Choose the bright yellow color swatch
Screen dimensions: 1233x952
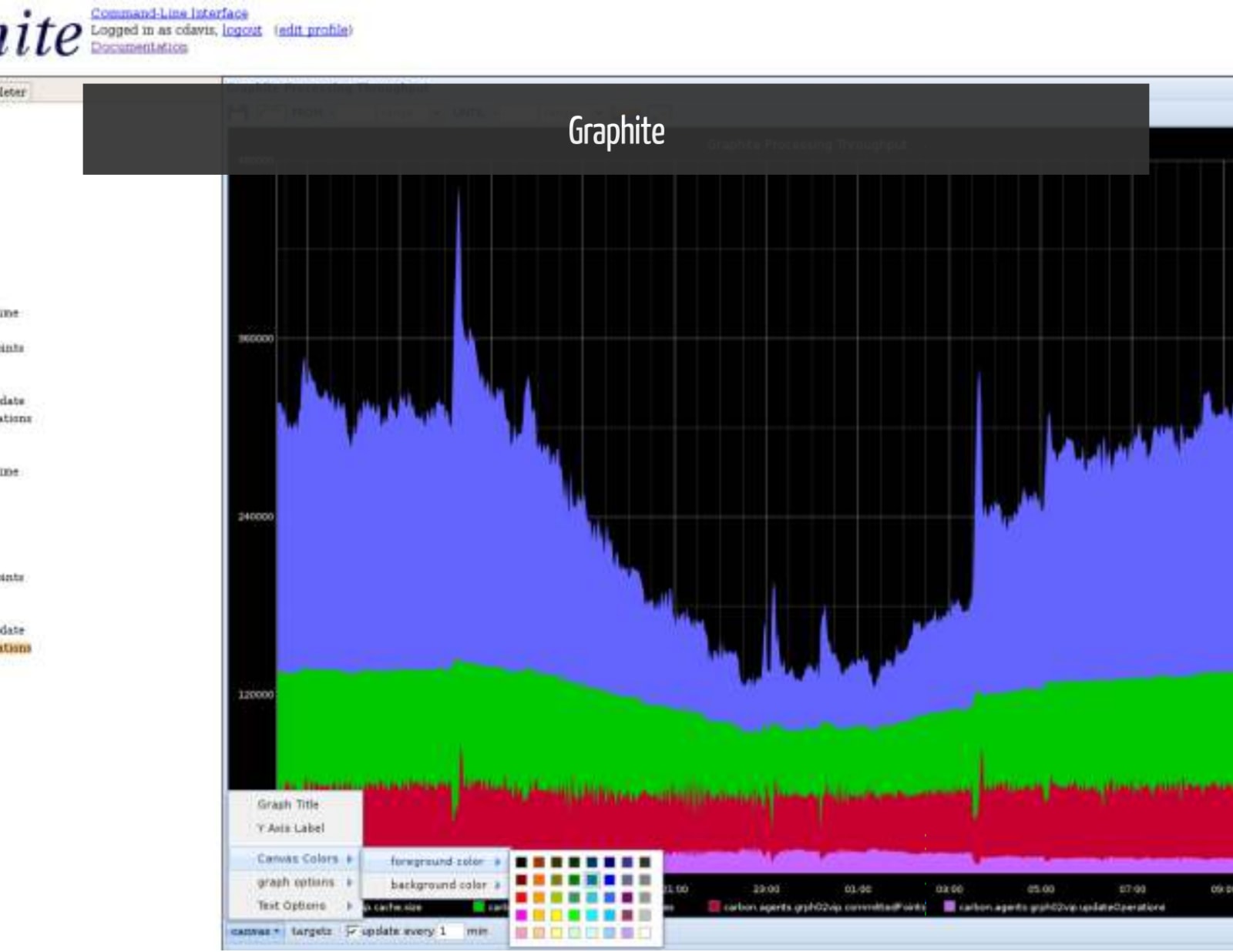pos(556,915)
